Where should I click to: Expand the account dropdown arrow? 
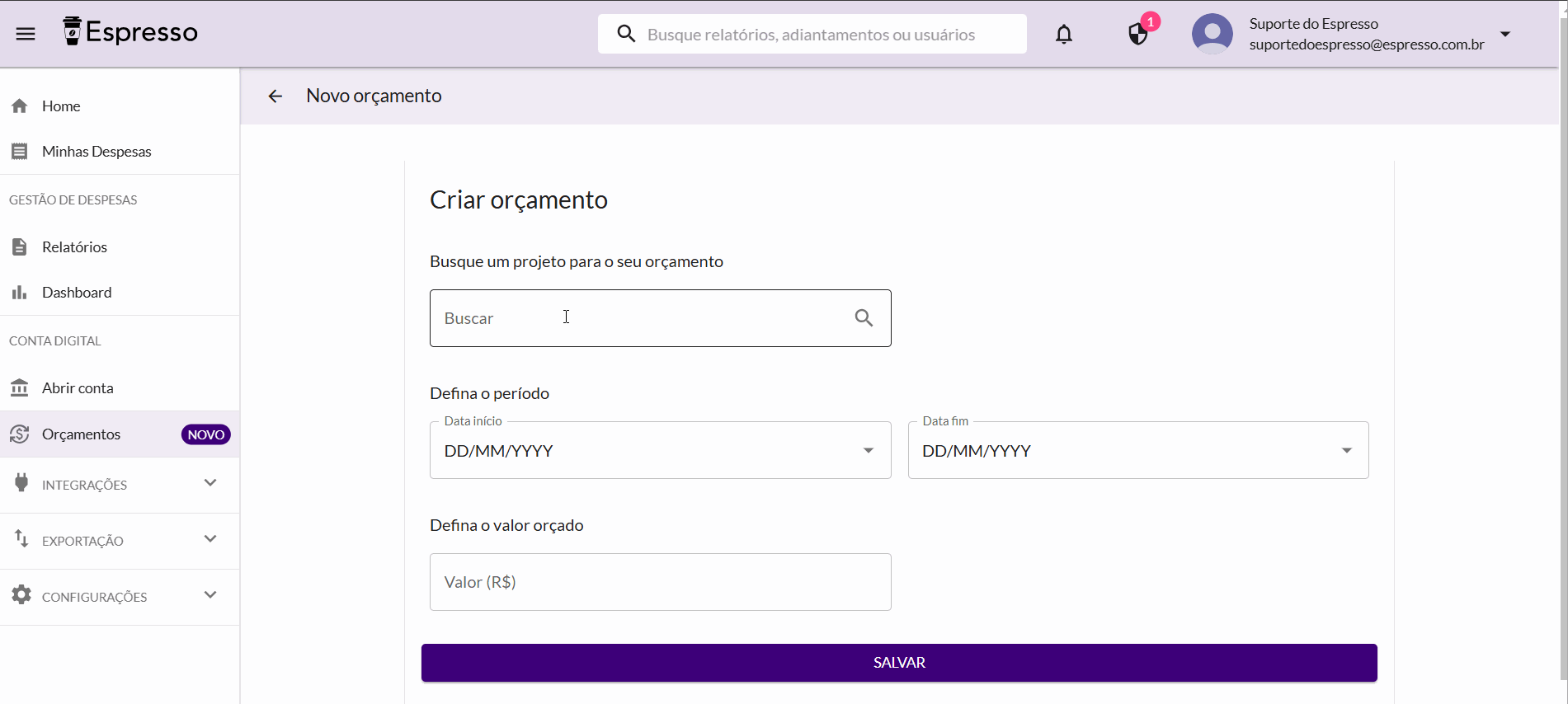pos(1505,34)
